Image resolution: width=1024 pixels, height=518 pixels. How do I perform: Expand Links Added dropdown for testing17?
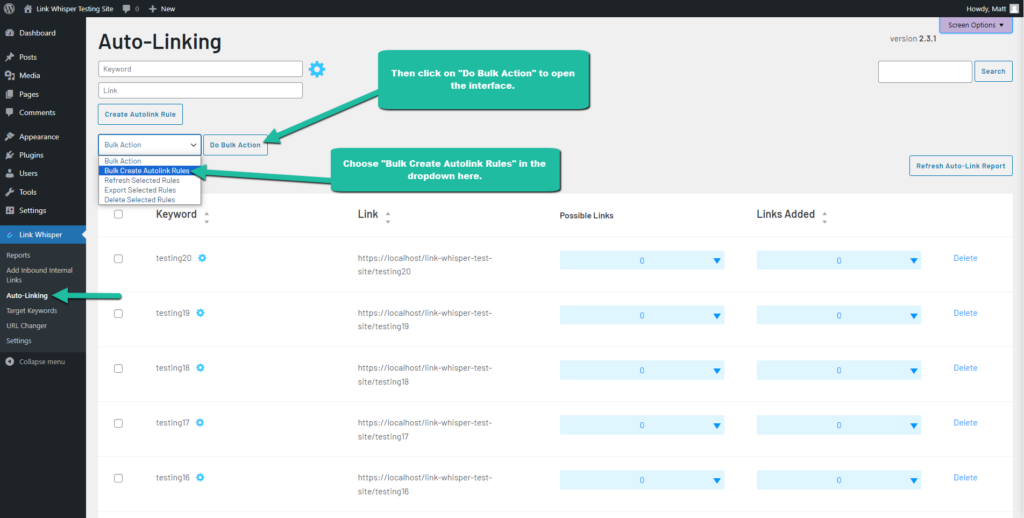pos(839,425)
